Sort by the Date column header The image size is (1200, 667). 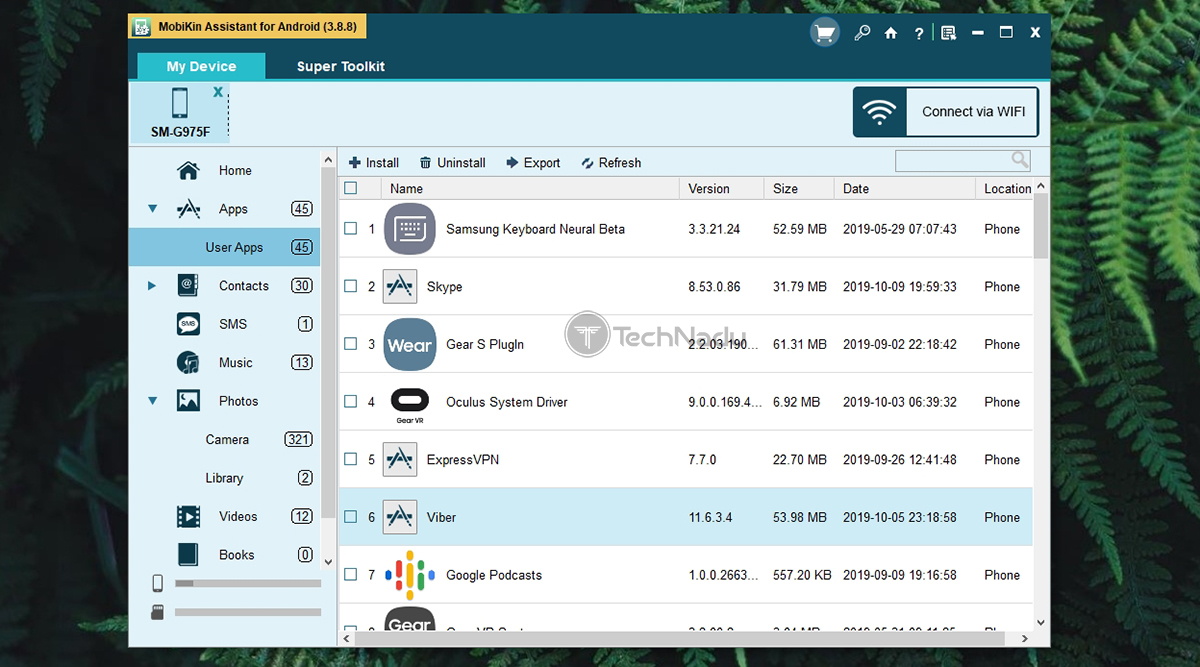[x=905, y=188]
